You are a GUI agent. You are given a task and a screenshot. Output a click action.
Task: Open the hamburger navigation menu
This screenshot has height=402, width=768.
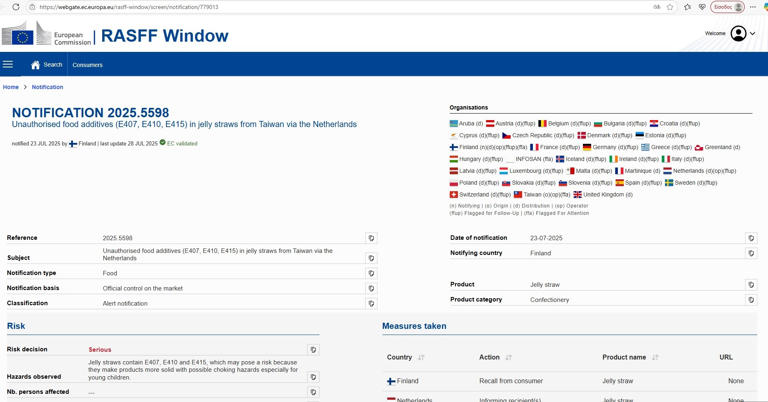[x=8, y=65]
